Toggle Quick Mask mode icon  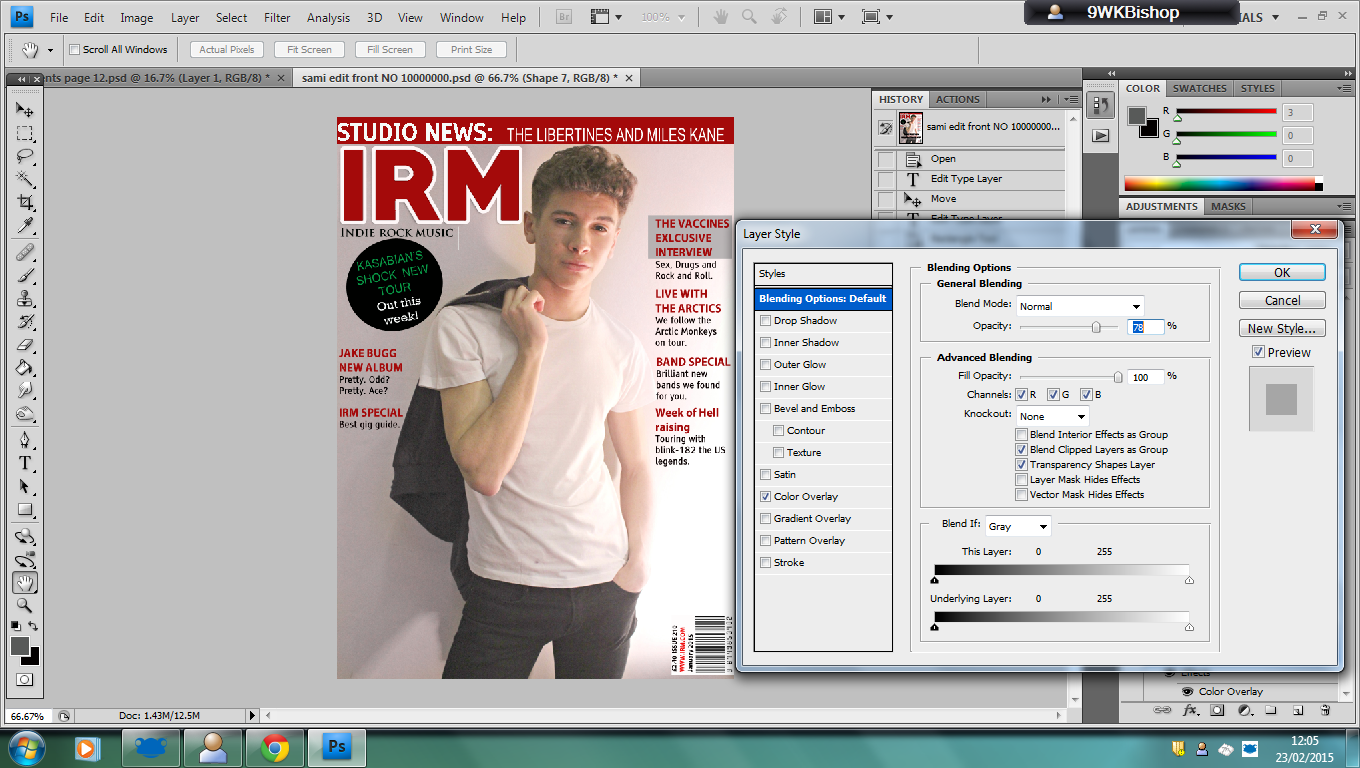pyautogui.click(x=25, y=680)
